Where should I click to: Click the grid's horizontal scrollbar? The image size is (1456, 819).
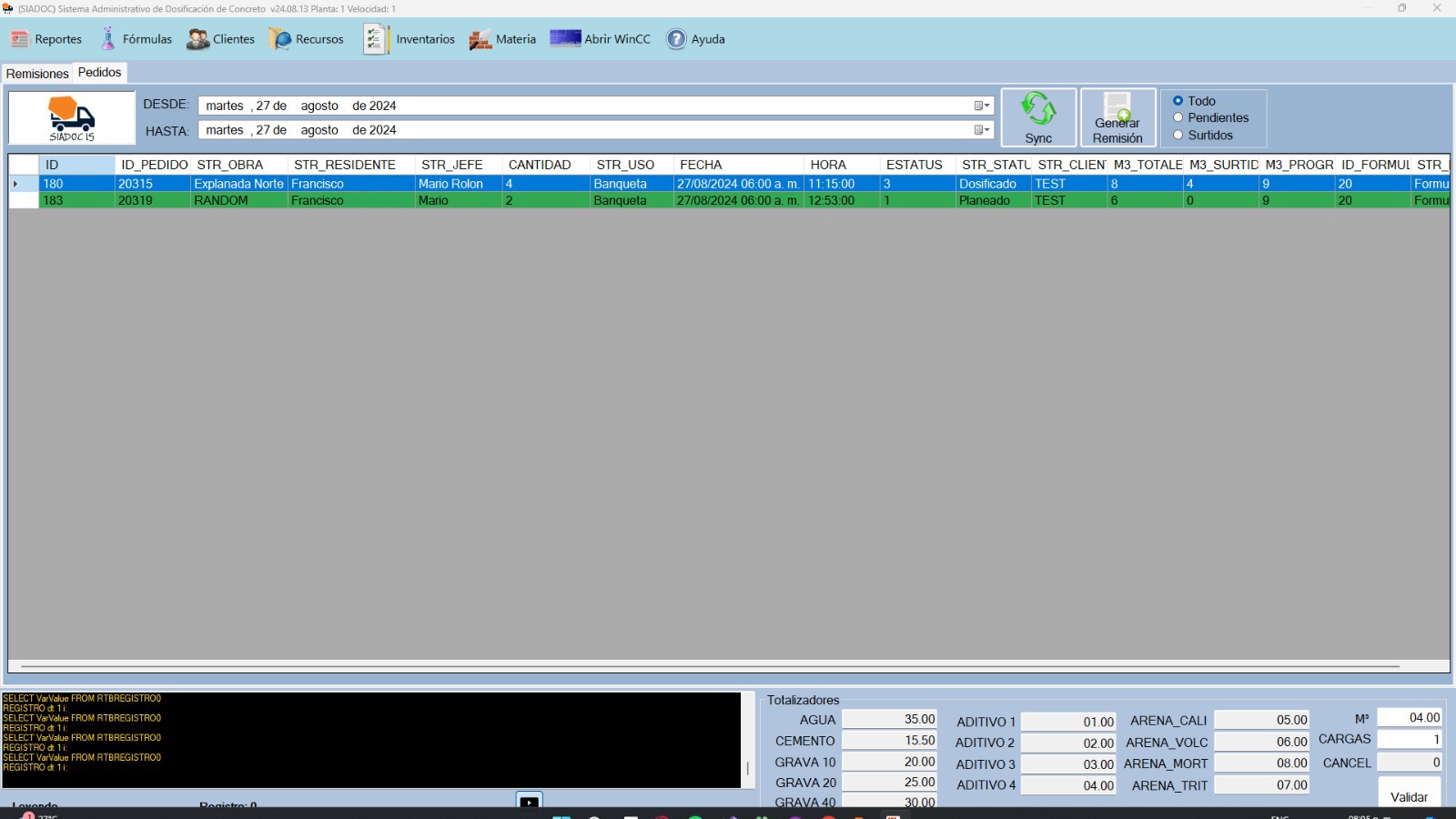coord(710,667)
